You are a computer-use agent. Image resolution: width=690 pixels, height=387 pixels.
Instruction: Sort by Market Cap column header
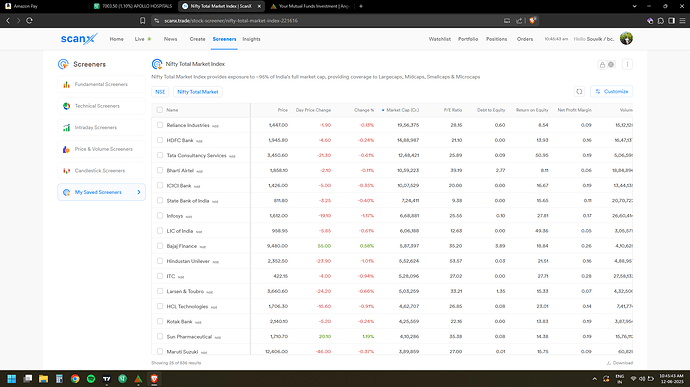[x=402, y=110]
